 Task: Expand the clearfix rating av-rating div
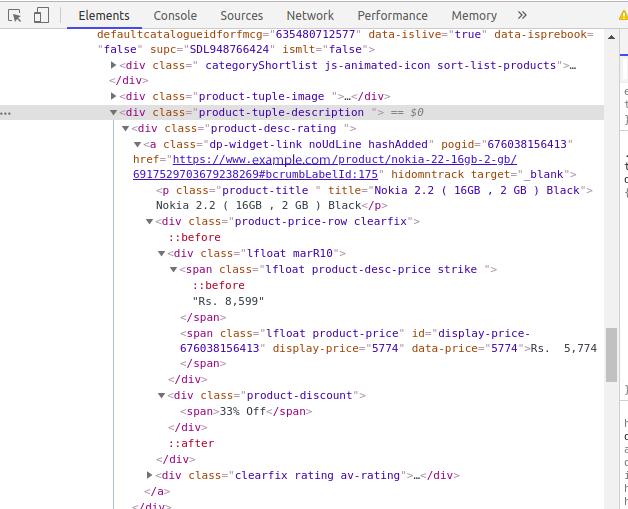(149, 475)
